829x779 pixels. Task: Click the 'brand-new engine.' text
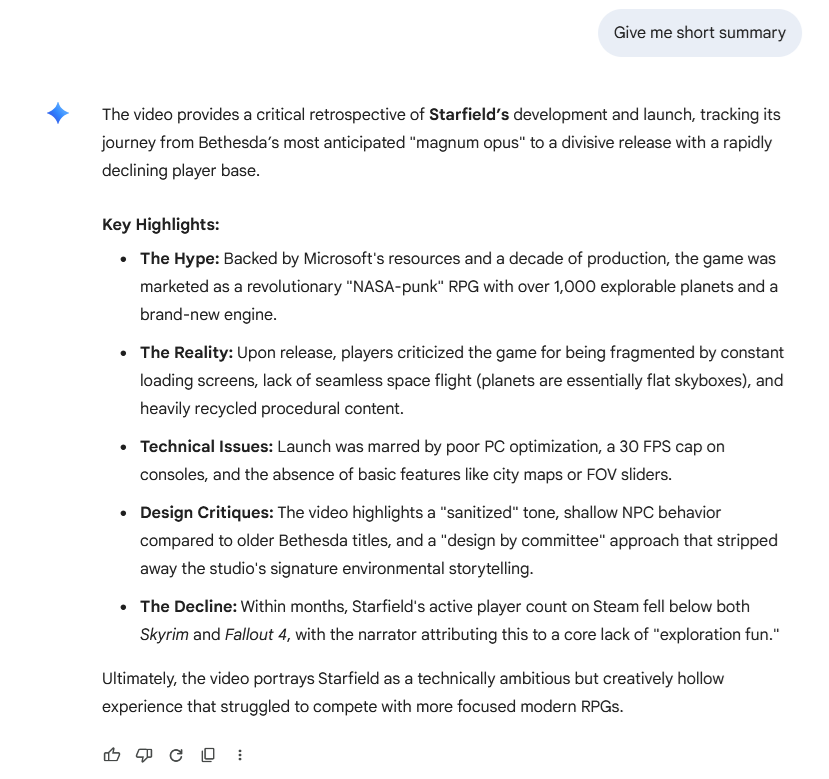pos(208,315)
